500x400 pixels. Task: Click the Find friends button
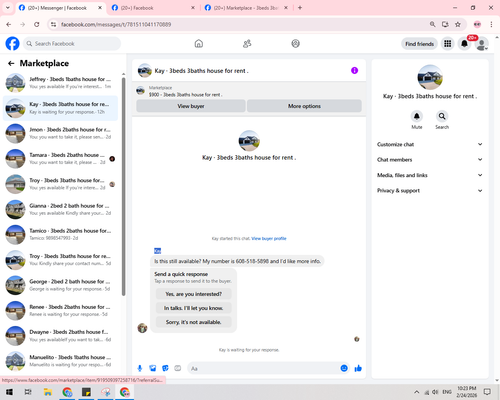point(419,44)
